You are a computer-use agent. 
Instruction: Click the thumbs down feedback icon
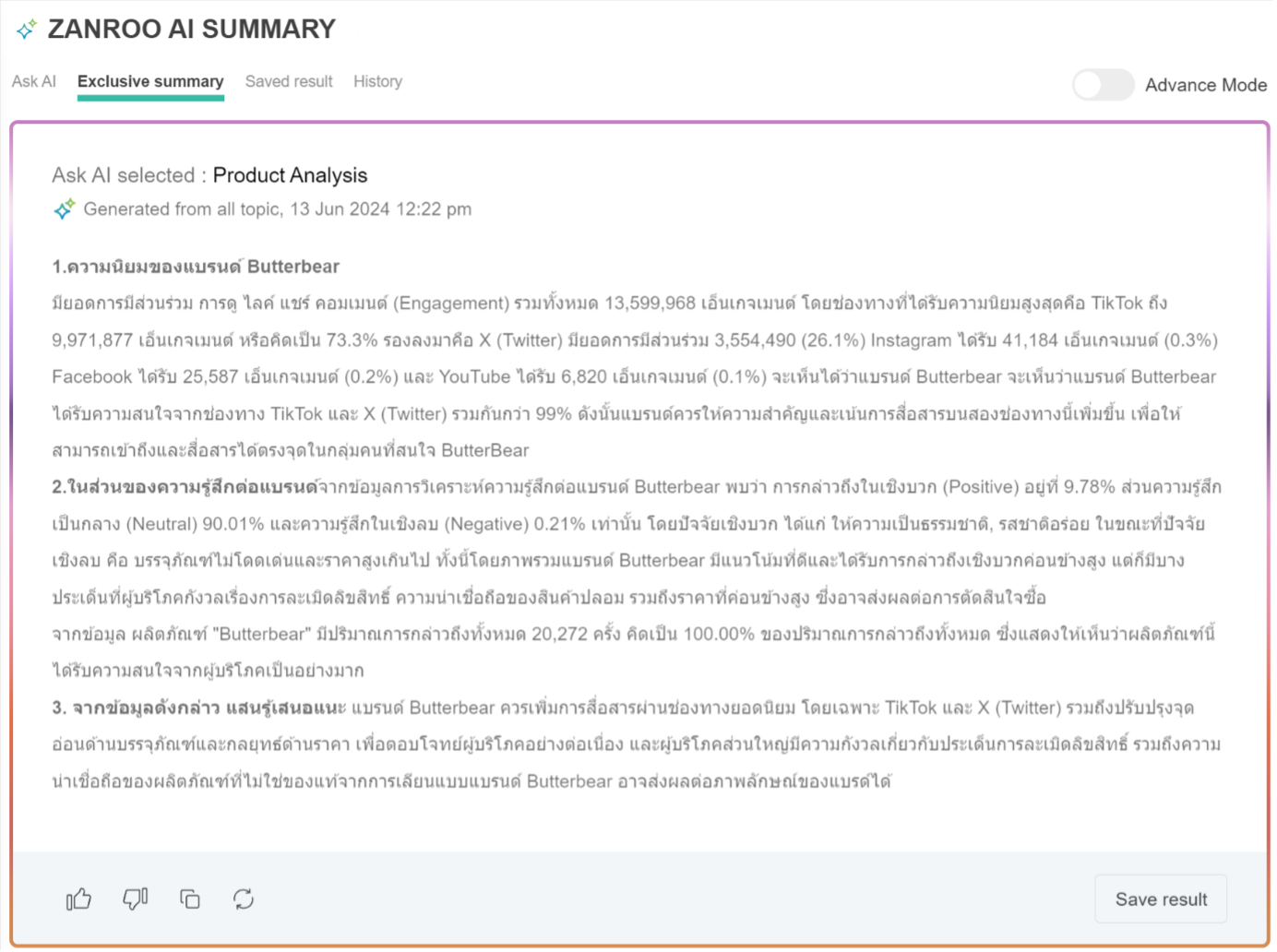[135, 898]
